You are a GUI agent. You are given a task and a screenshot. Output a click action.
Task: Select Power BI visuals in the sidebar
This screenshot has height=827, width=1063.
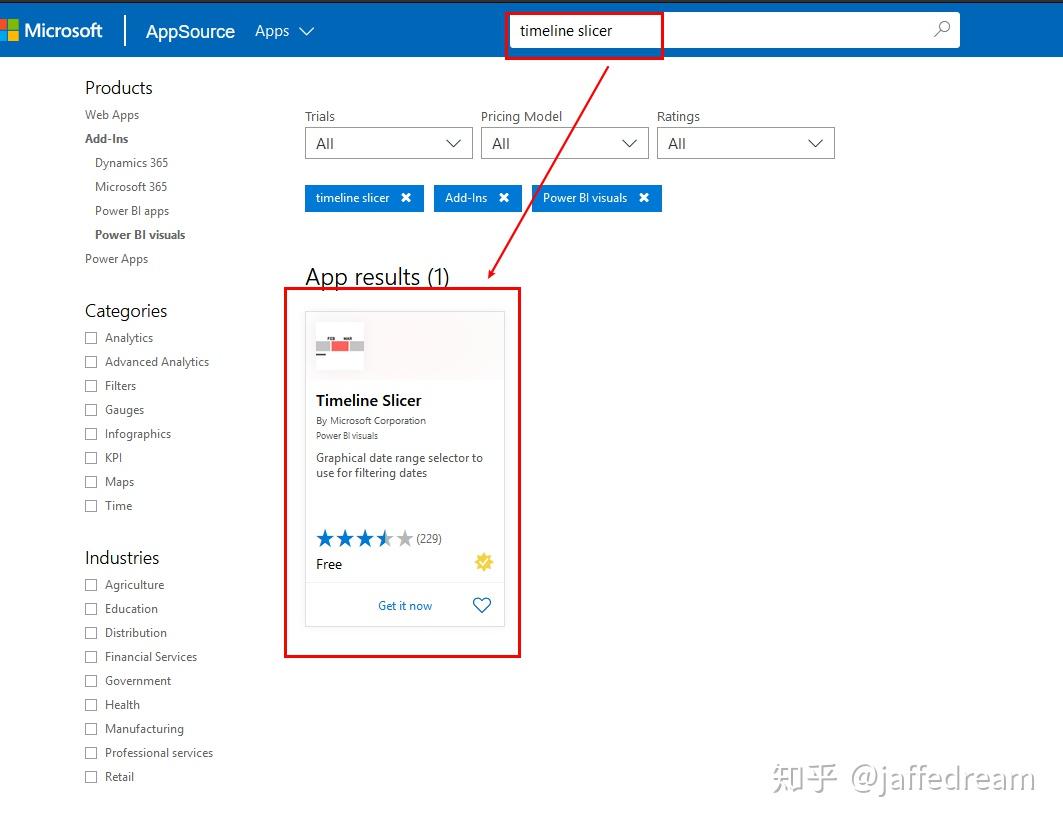tap(140, 234)
